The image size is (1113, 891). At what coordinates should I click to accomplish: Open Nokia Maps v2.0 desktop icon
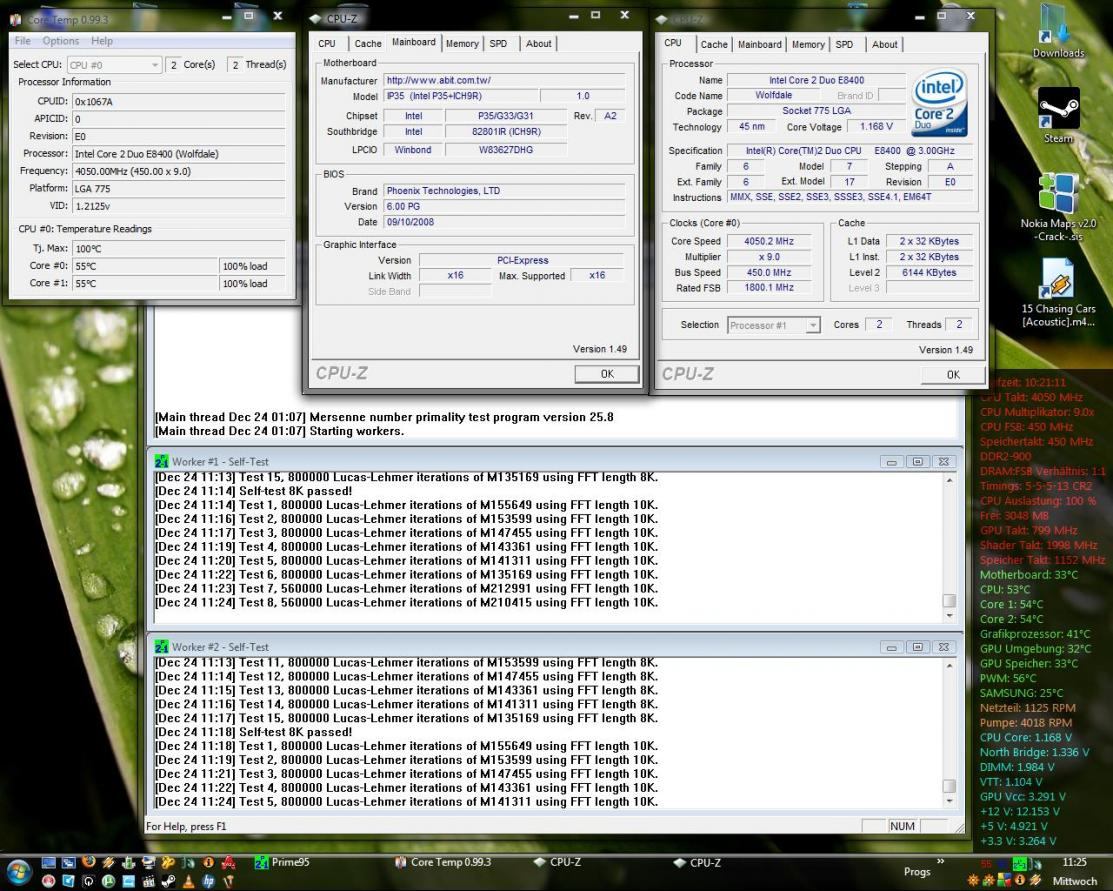pyautogui.click(x=1058, y=207)
